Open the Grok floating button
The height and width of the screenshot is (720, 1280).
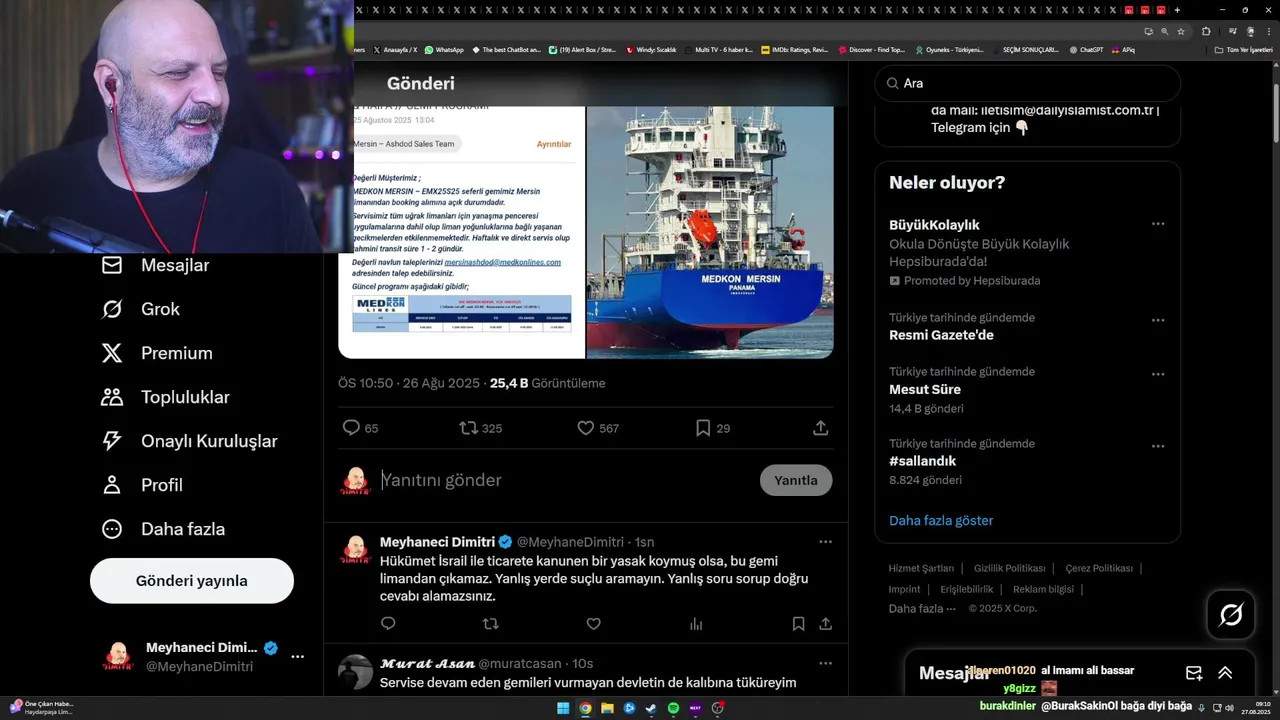(x=1231, y=615)
